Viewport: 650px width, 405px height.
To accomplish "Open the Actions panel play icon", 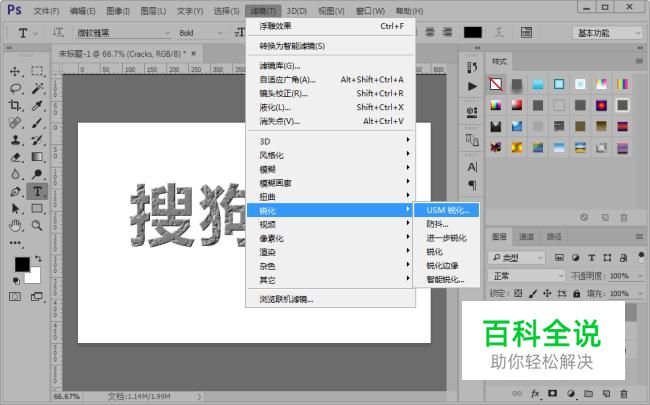I will coord(472,86).
